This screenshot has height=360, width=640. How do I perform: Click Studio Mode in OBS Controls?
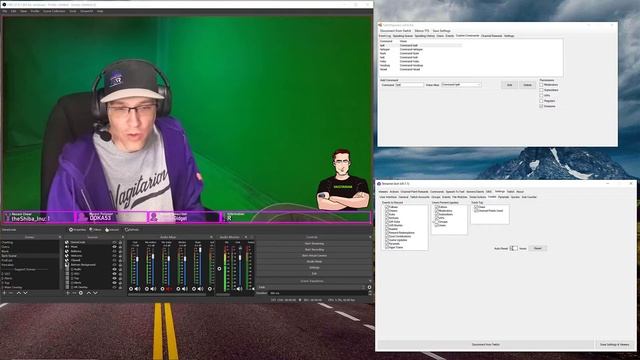point(314,262)
